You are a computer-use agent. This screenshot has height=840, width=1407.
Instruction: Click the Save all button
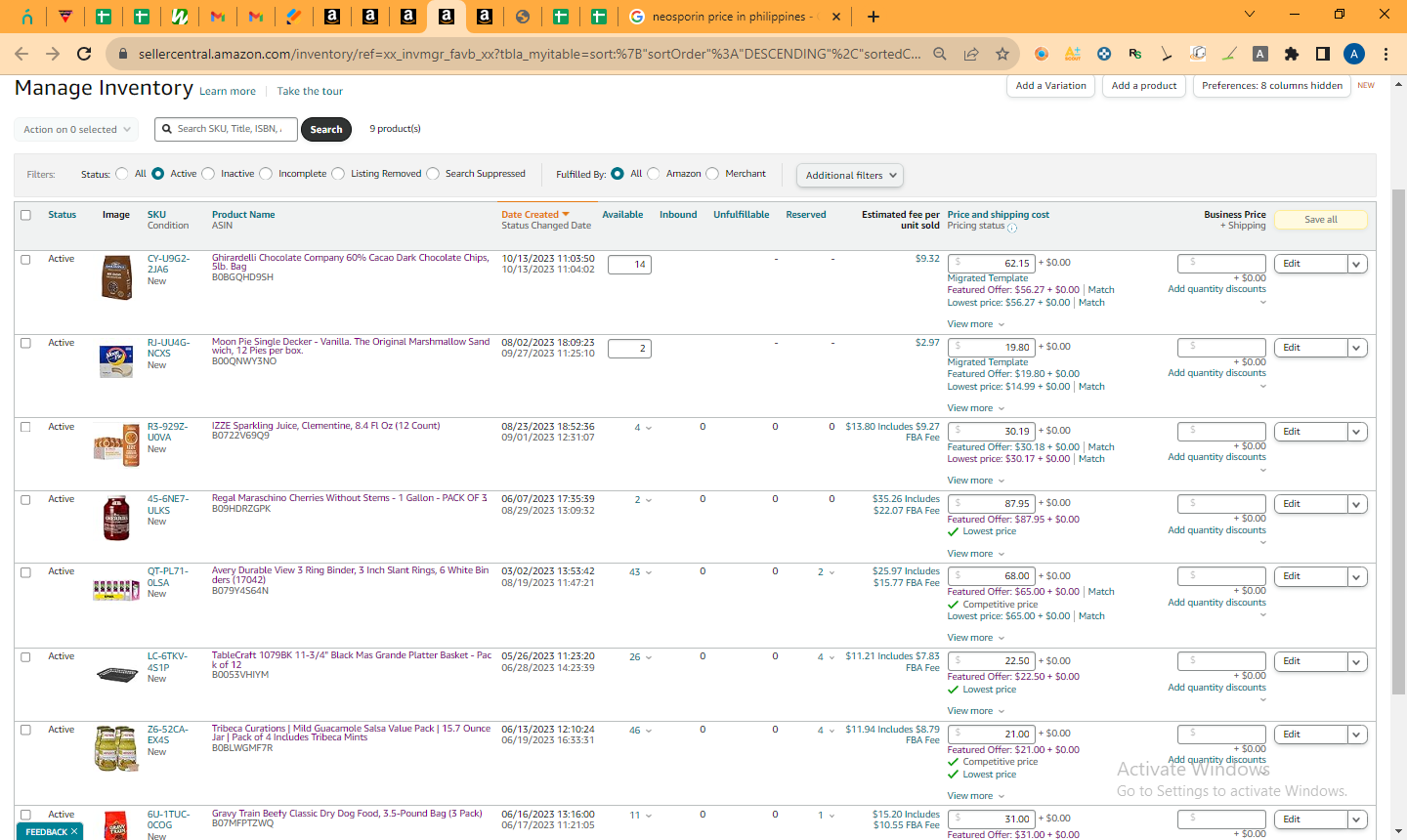(x=1321, y=220)
